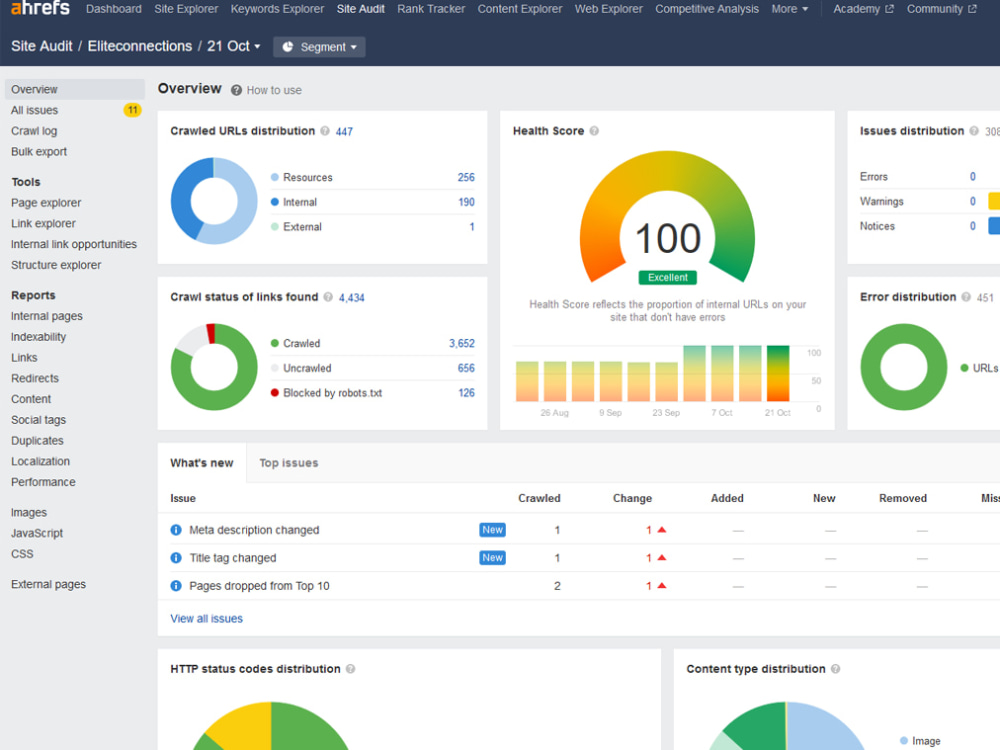The image size is (1000, 750).
Task: Click help icon beside Crawled URLs distribution
Action: click(x=325, y=131)
